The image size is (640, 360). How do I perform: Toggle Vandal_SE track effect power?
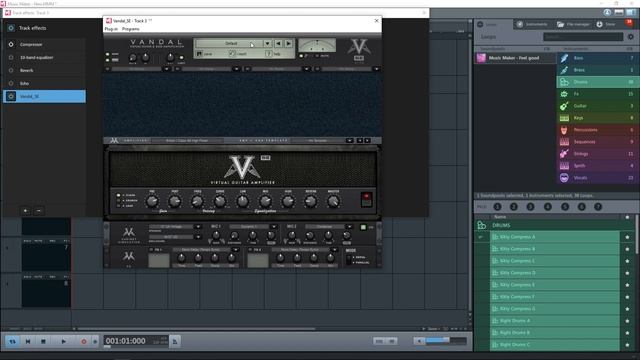click(11, 96)
